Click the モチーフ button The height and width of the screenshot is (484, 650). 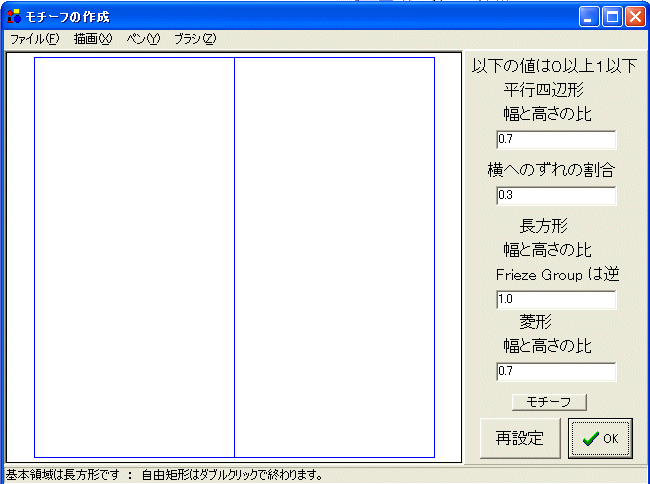549,402
